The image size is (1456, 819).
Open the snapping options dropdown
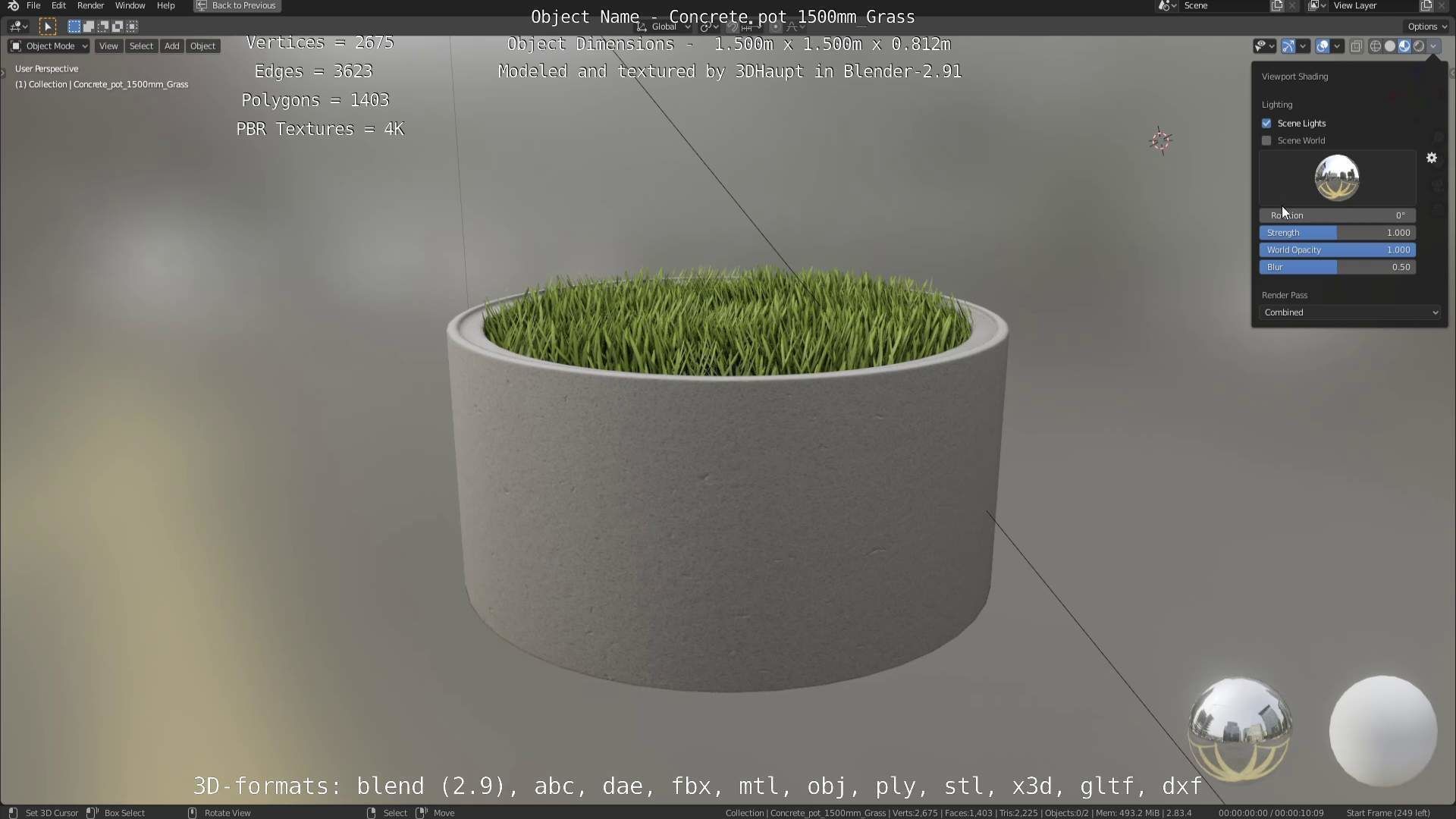(x=752, y=27)
